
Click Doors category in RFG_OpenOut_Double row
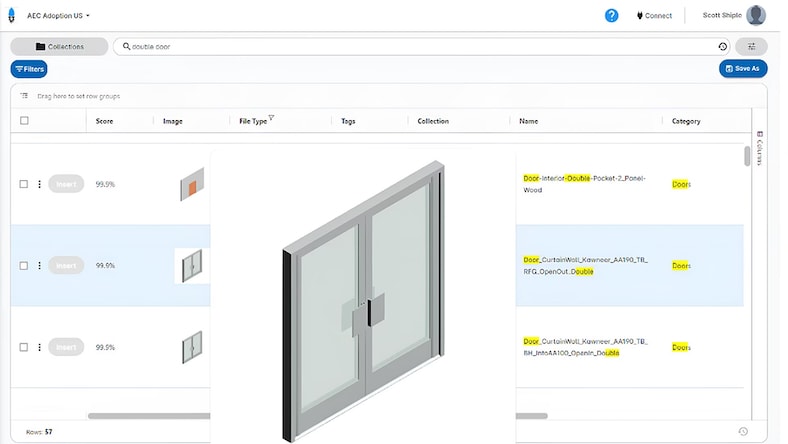click(681, 265)
